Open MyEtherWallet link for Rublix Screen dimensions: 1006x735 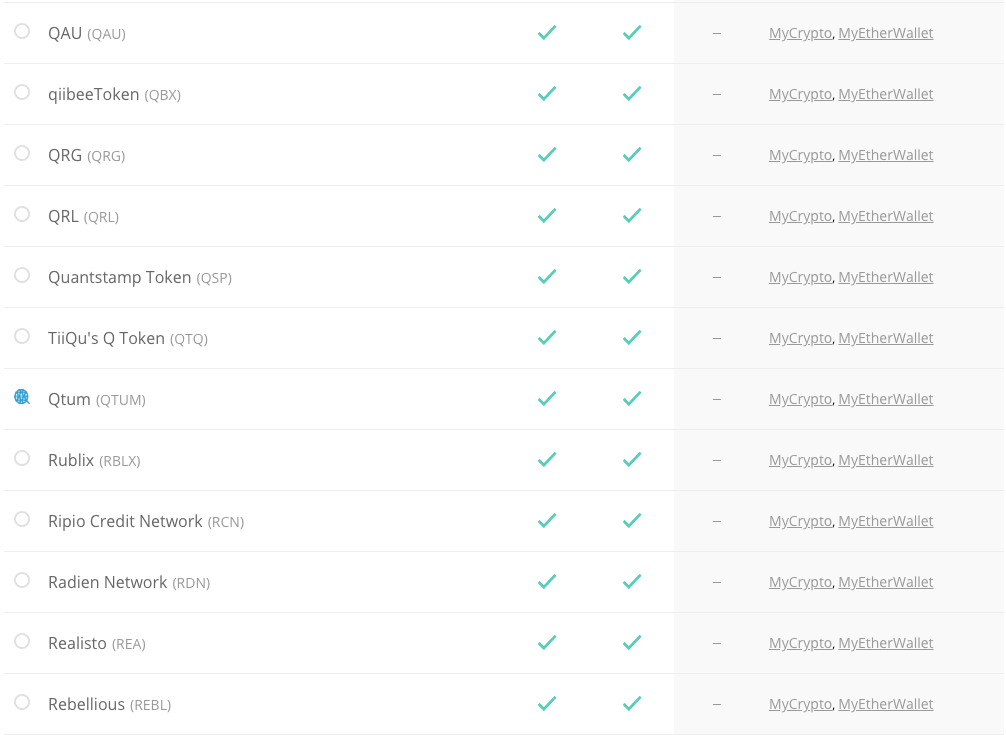click(885, 460)
